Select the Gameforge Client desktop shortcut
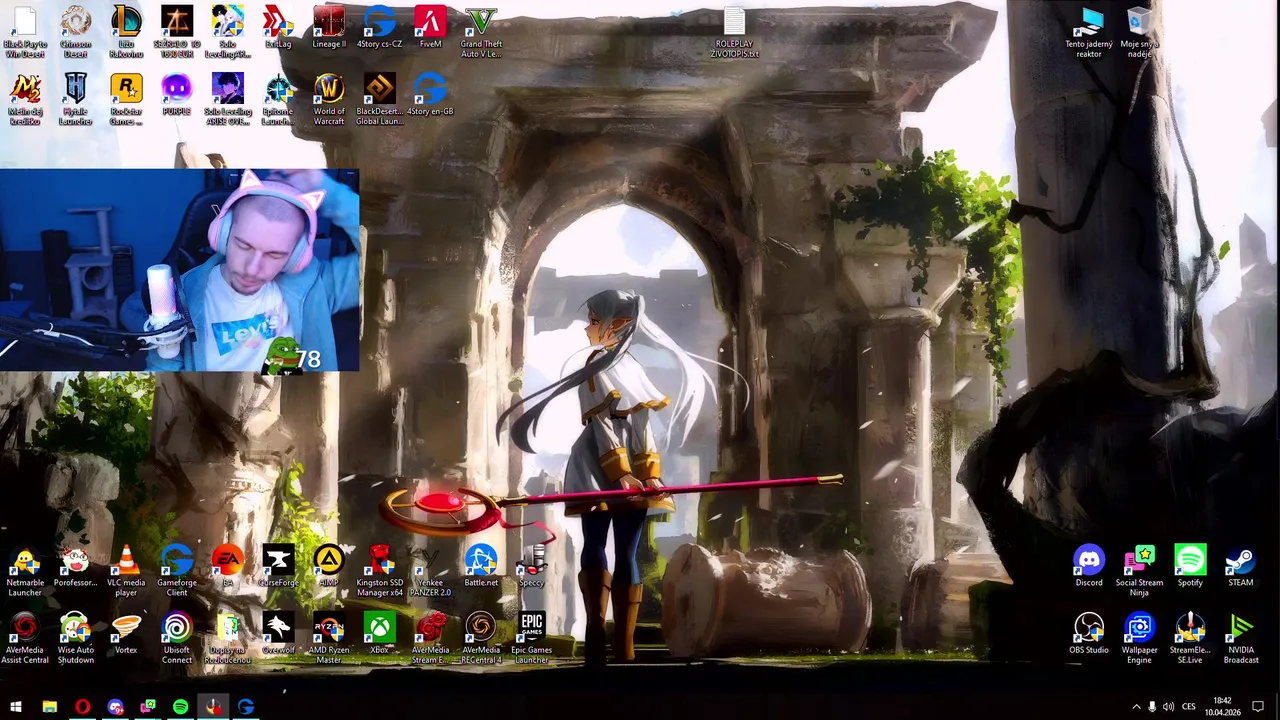Viewport: 1280px width, 720px height. tap(176, 571)
